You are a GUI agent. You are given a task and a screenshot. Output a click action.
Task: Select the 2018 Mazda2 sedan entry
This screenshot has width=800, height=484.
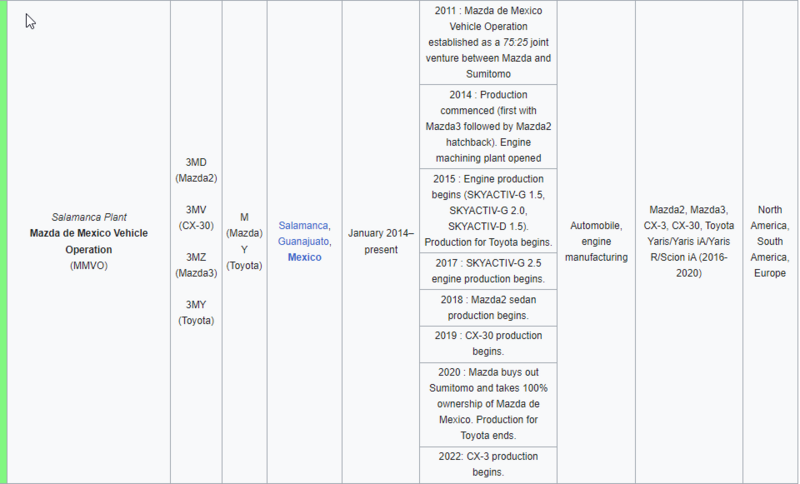487,307
